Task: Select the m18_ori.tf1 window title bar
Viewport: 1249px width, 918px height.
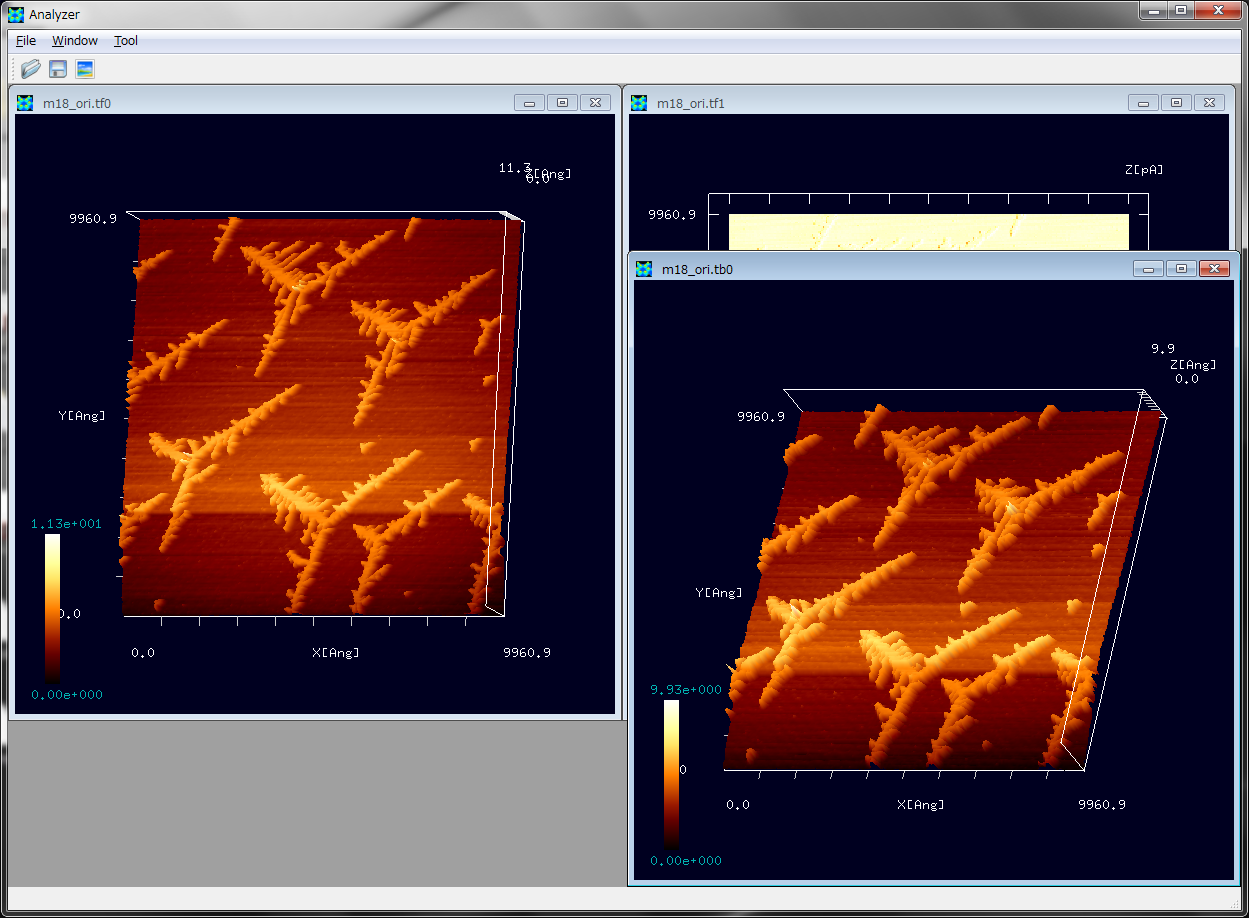Action: coord(880,102)
